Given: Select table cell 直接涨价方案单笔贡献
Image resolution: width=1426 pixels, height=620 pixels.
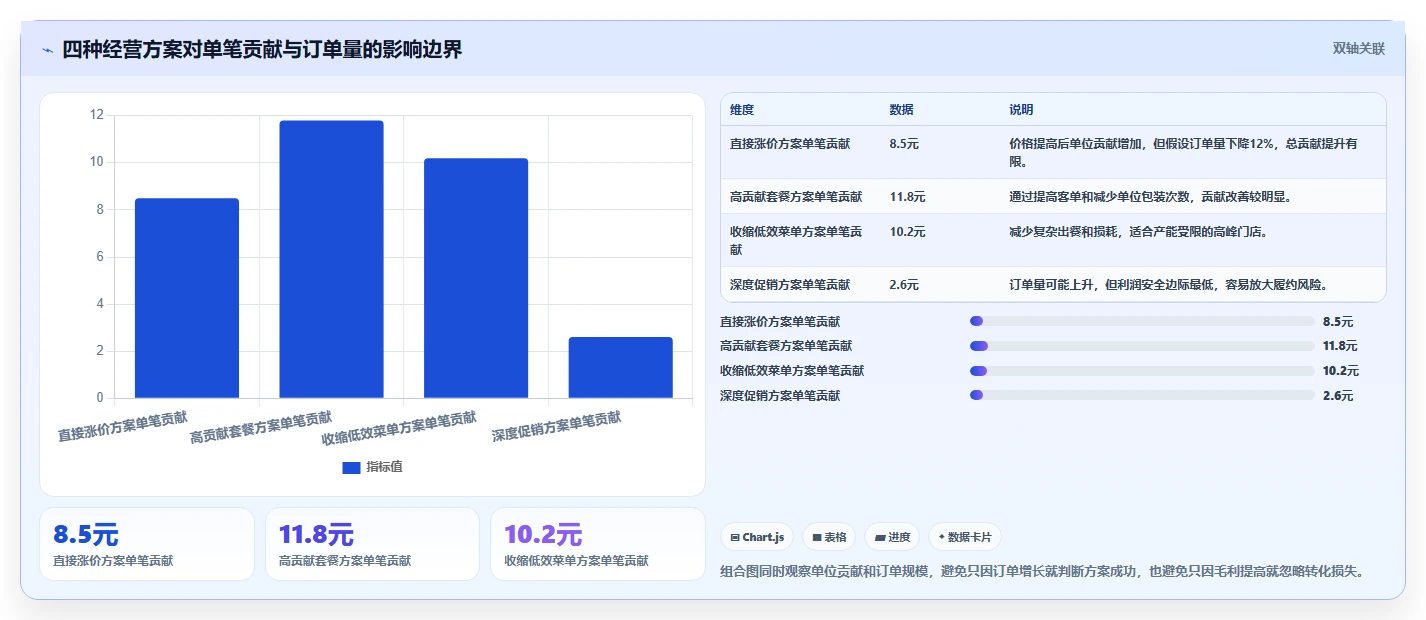Looking at the screenshot, I should (790, 144).
